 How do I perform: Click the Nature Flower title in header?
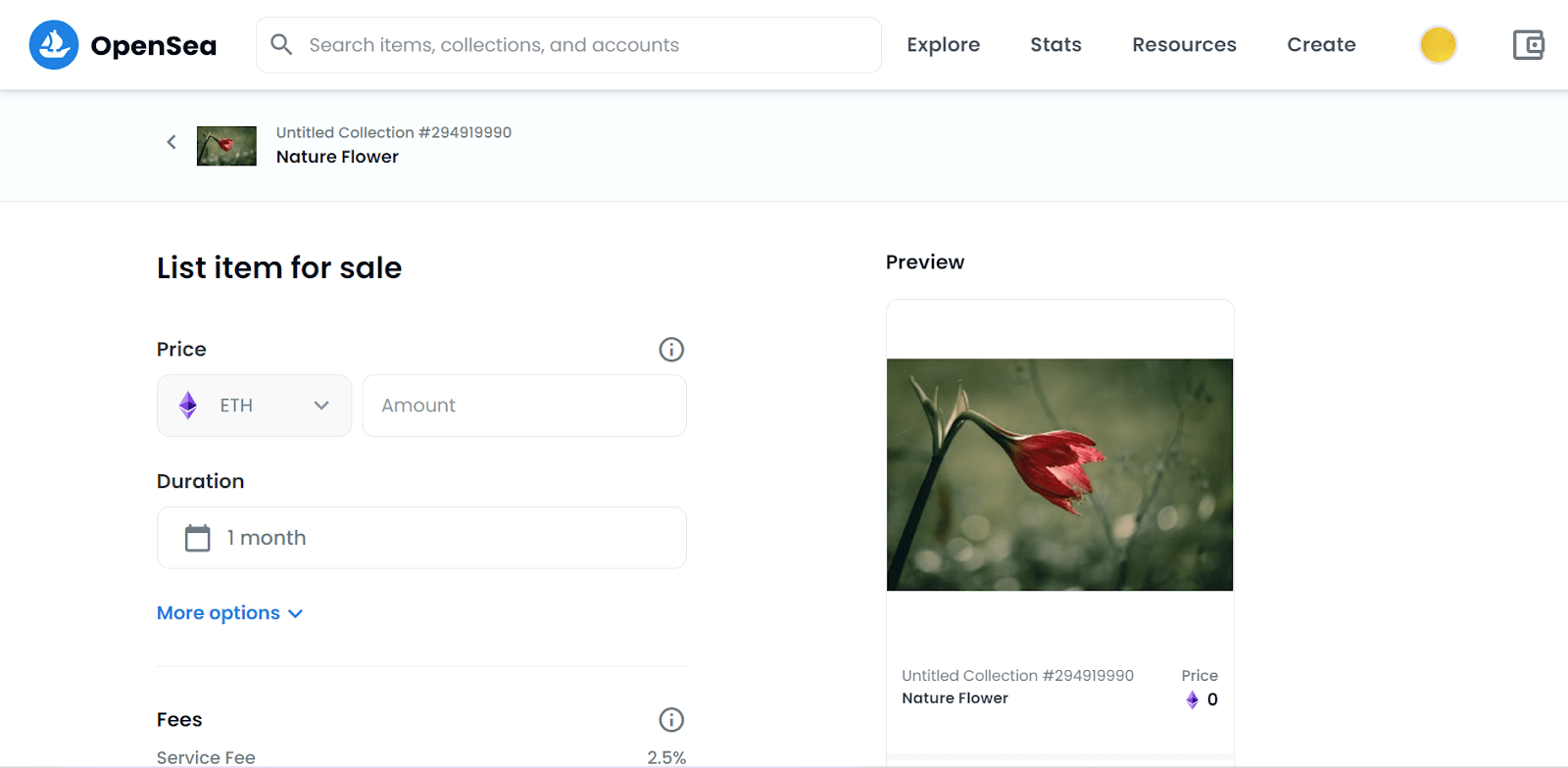(x=337, y=157)
